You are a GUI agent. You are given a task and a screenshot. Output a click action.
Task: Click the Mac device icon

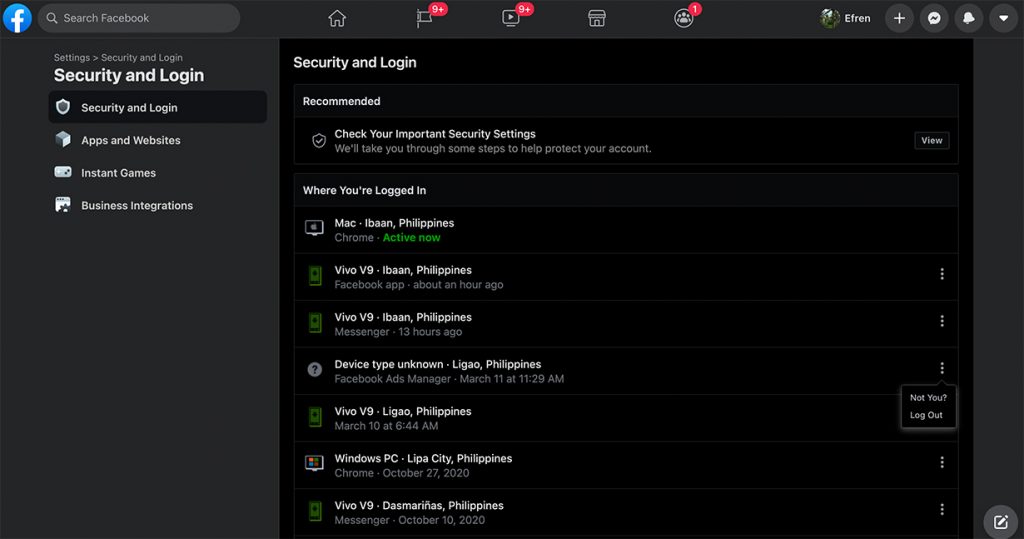click(x=314, y=228)
